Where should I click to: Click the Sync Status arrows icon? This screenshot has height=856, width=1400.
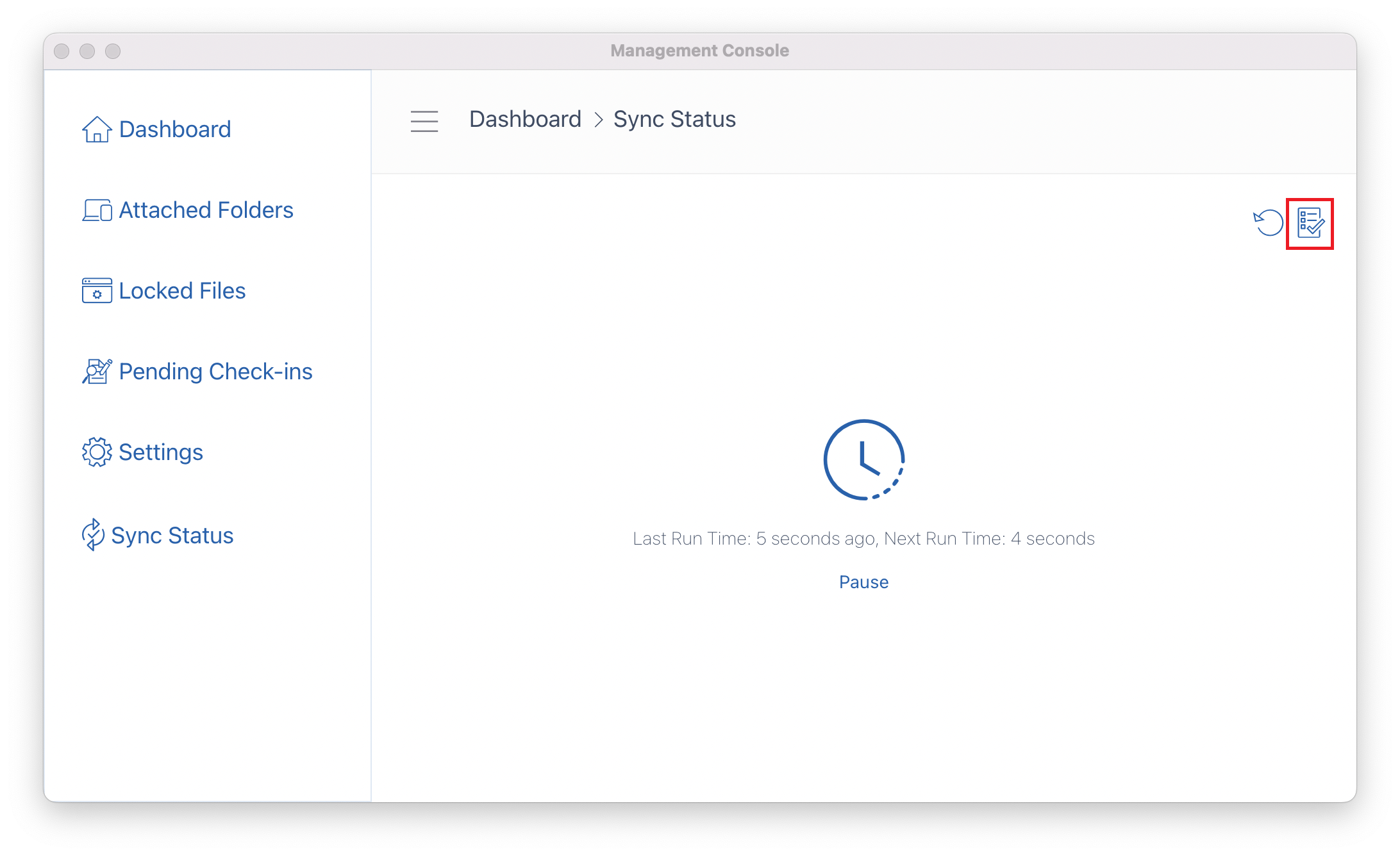[93, 535]
